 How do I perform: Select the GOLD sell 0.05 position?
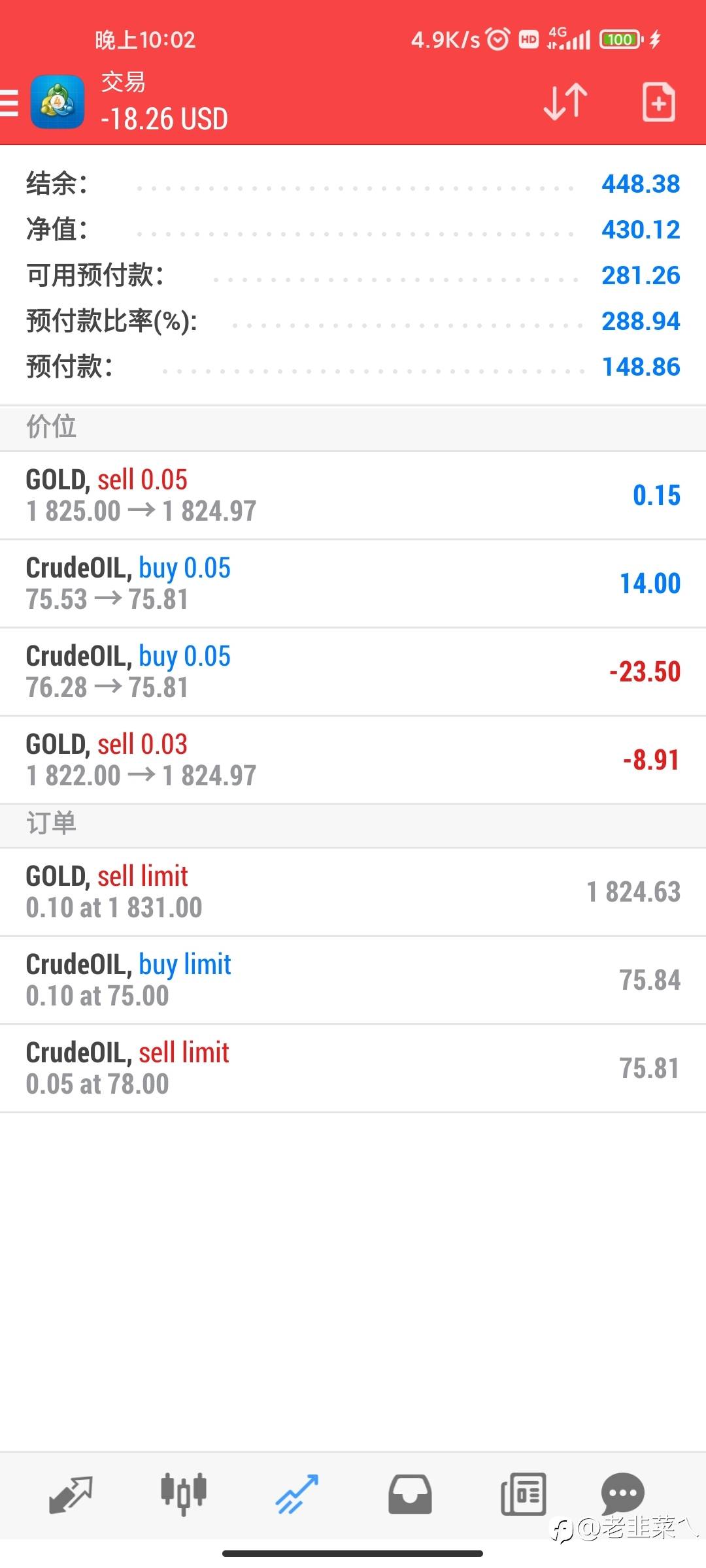[x=353, y=495]
